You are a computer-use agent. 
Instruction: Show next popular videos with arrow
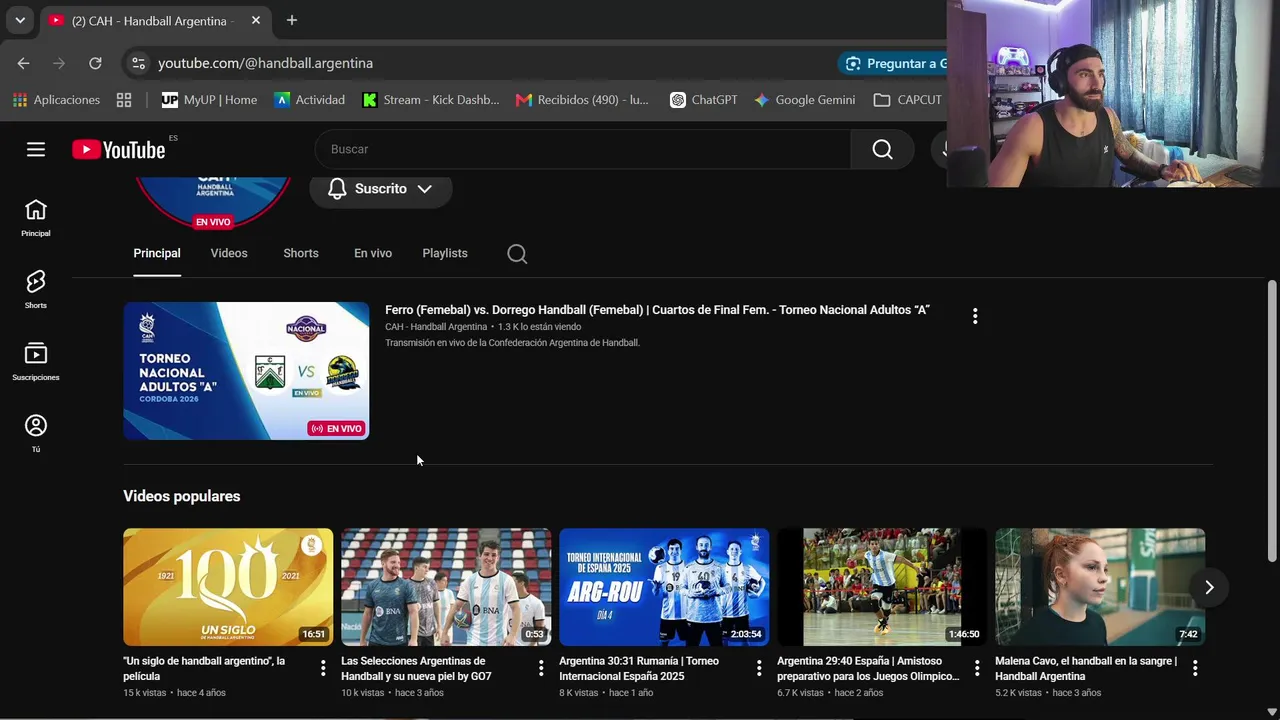point(1209,587)
